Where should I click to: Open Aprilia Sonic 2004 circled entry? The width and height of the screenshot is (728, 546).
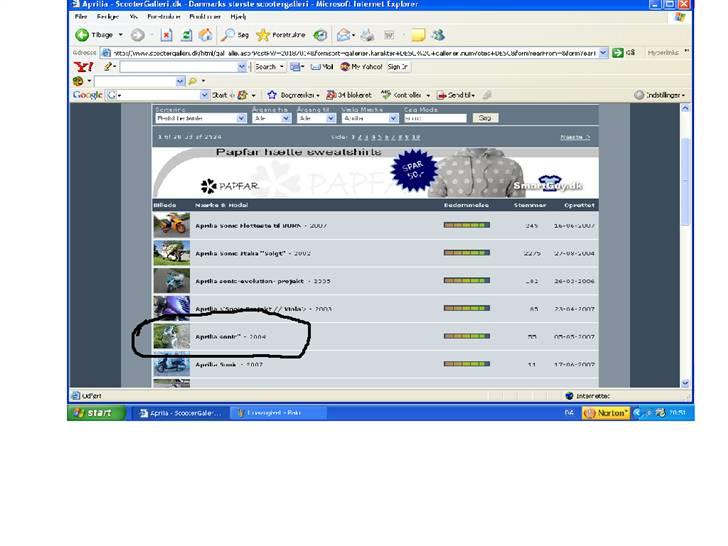230,337
